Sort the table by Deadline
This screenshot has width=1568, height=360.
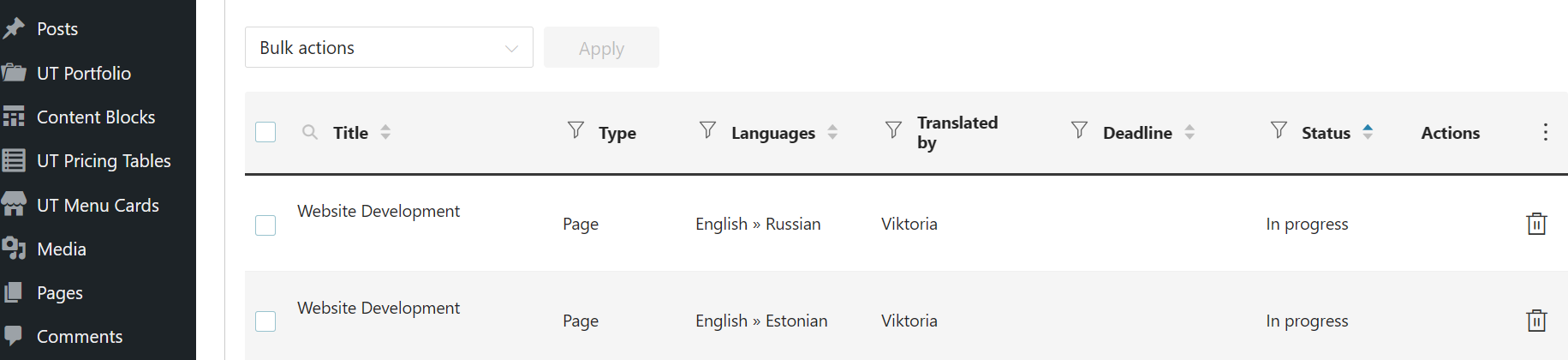pos(1189,132)
